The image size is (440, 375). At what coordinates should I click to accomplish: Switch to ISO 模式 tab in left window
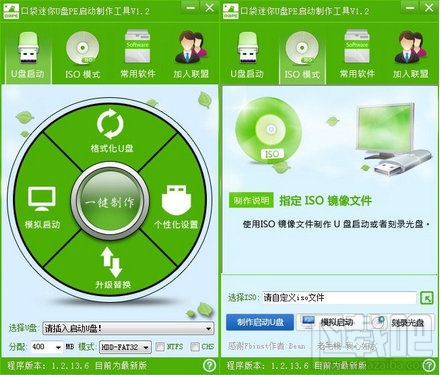(x=82, y=55)
